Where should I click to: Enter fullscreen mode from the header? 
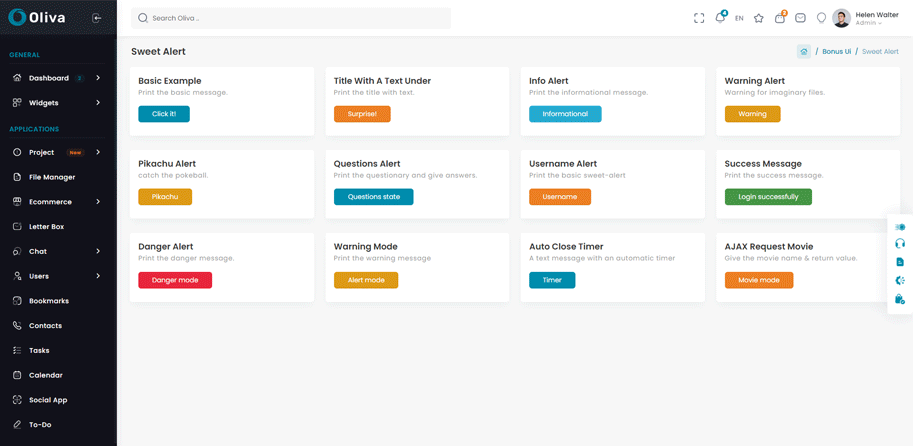coord(699,18)
